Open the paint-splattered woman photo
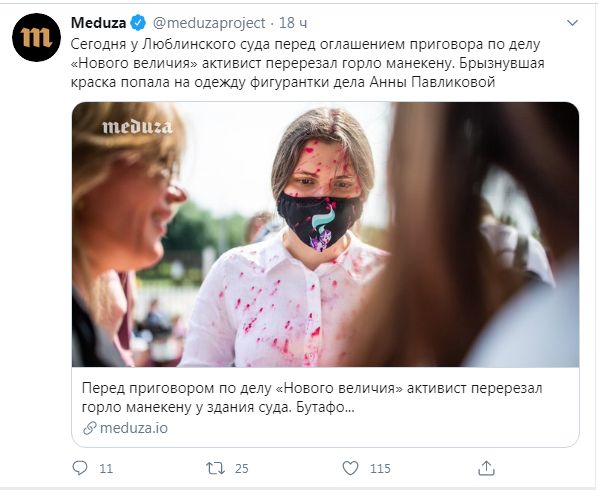Viewport: 598px width, 490px height. pos(325,235)
